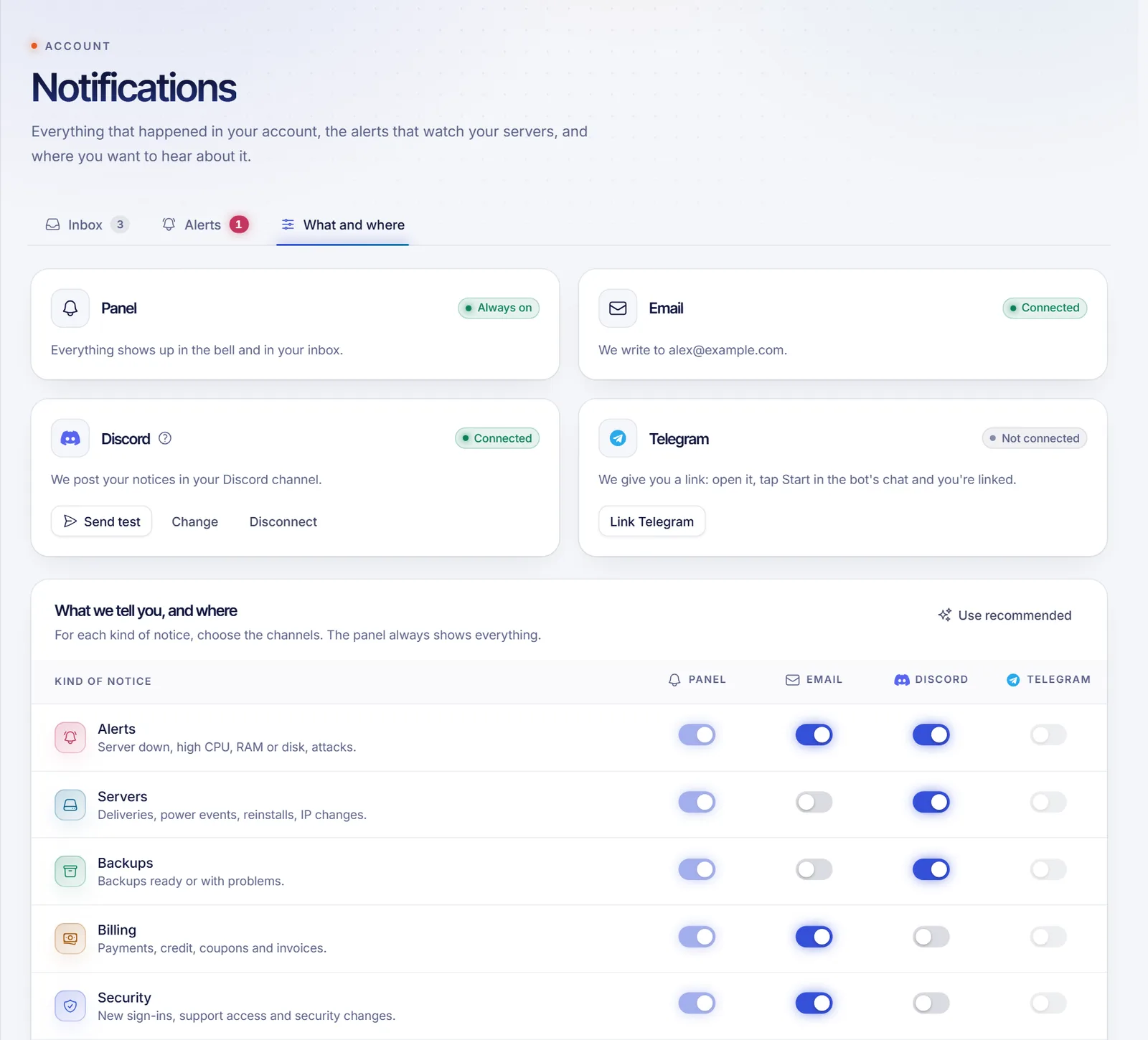
Task: Disable Discord notifications for Alerts
Action: pos(931,734)
